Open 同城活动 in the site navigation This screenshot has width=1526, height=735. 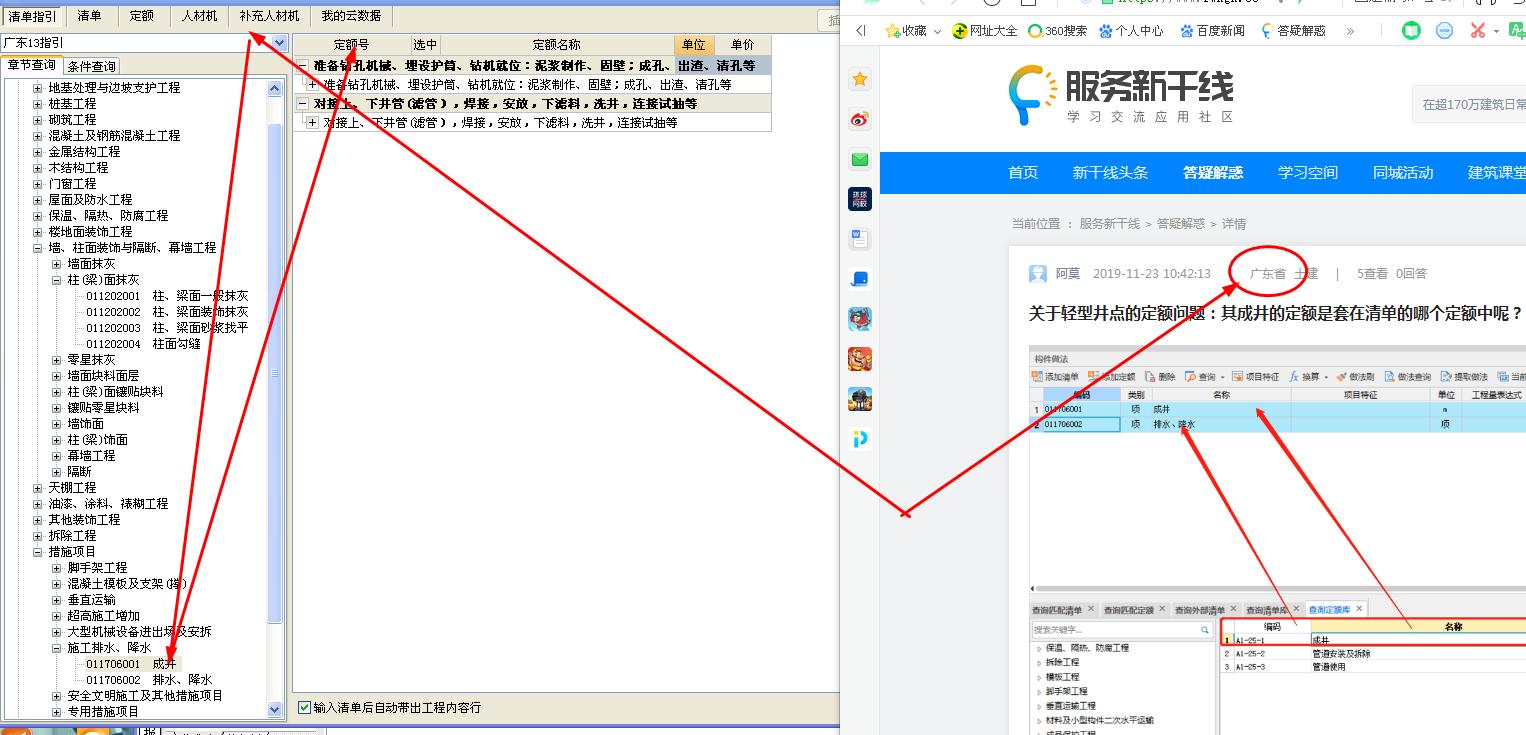point(1403,173)
